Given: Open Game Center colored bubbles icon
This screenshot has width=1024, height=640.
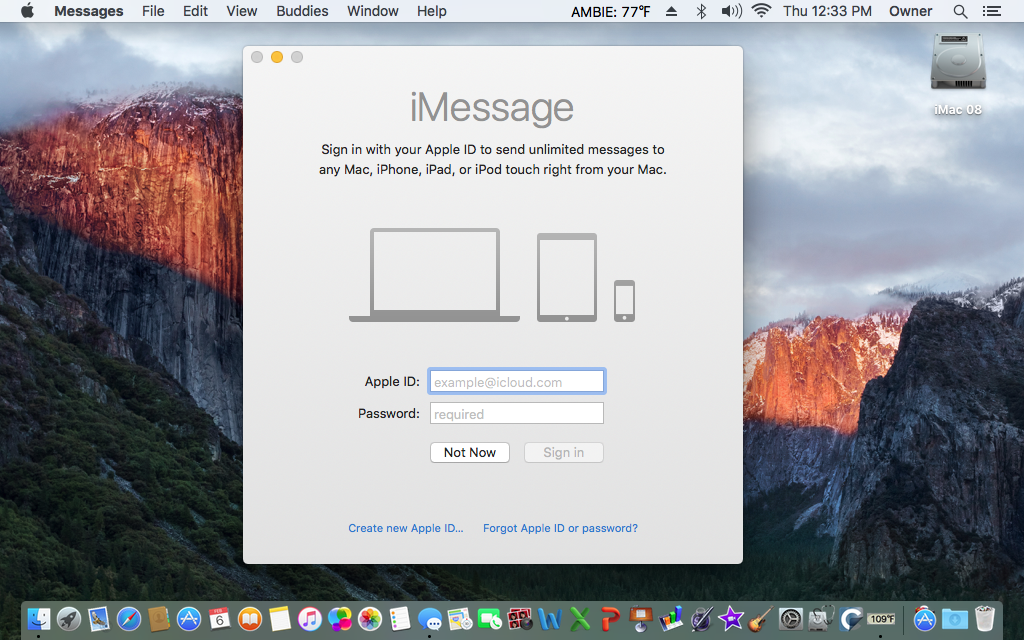Looking at the screenshot, I should point(340,618).
